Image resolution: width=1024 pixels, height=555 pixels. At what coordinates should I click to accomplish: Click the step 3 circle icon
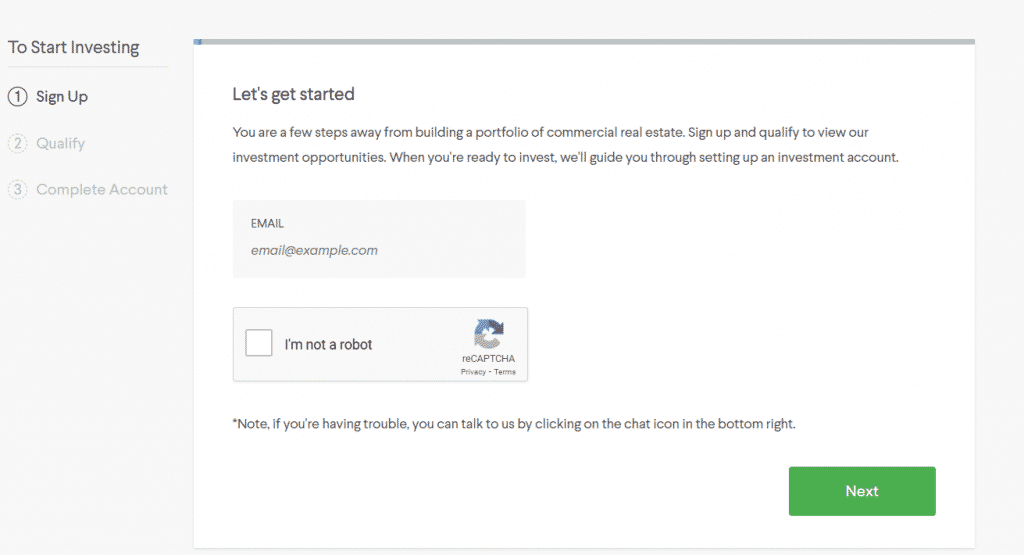[18, 189]
